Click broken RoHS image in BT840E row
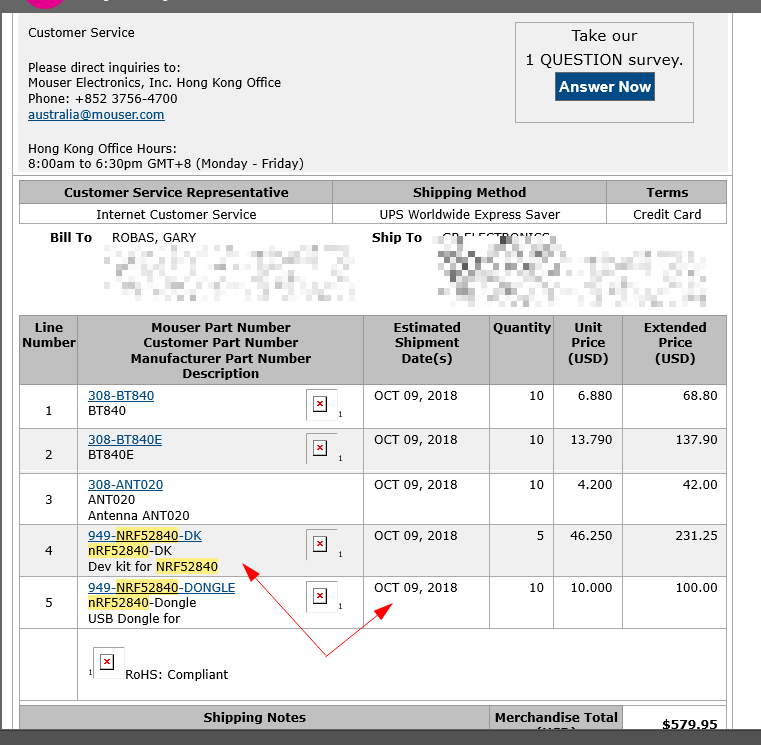Viewport: 761px width, 745px height. coord(320,448)
